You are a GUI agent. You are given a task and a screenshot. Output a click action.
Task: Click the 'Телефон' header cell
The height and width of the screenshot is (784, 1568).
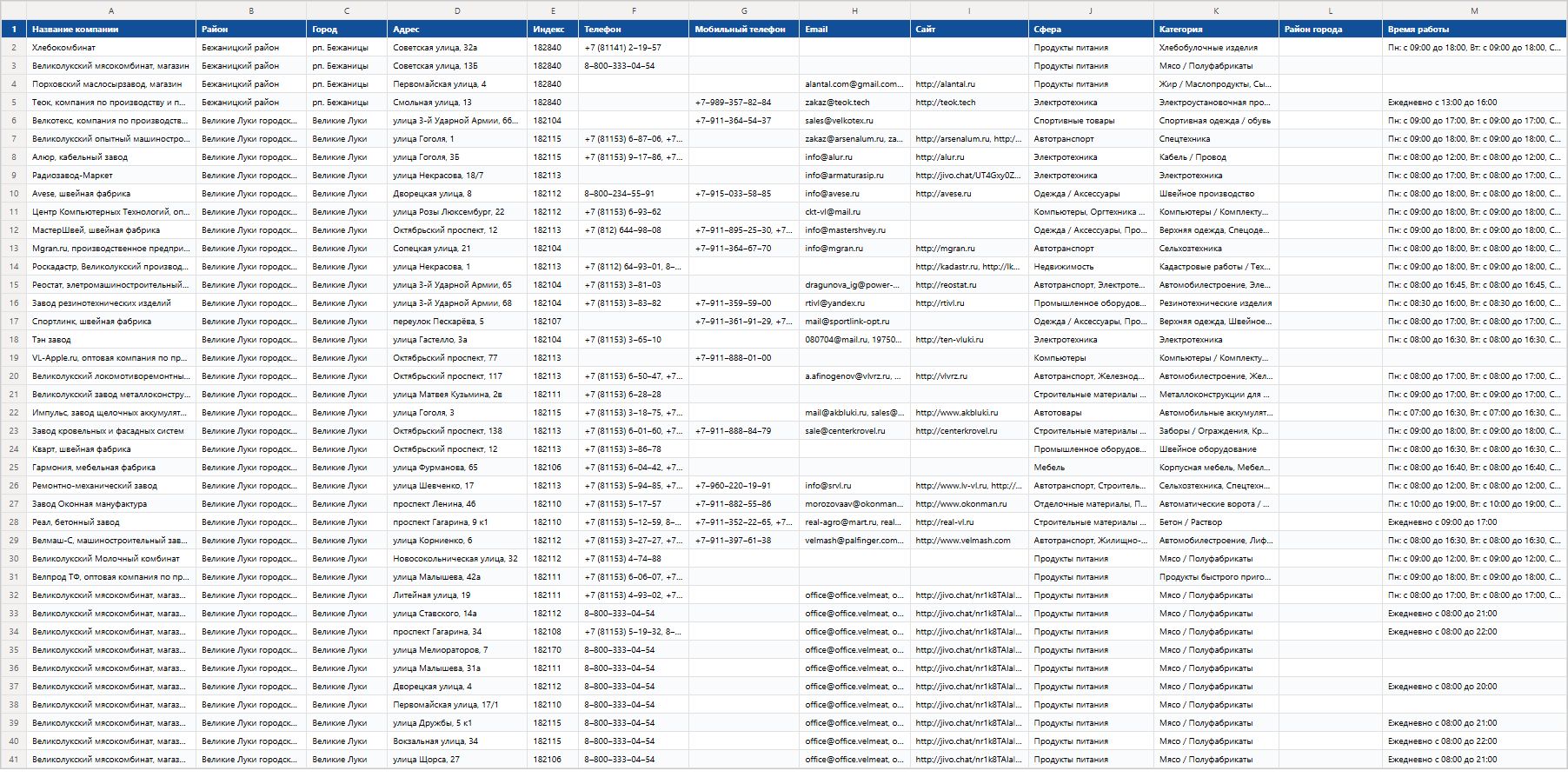coord(634,29)
